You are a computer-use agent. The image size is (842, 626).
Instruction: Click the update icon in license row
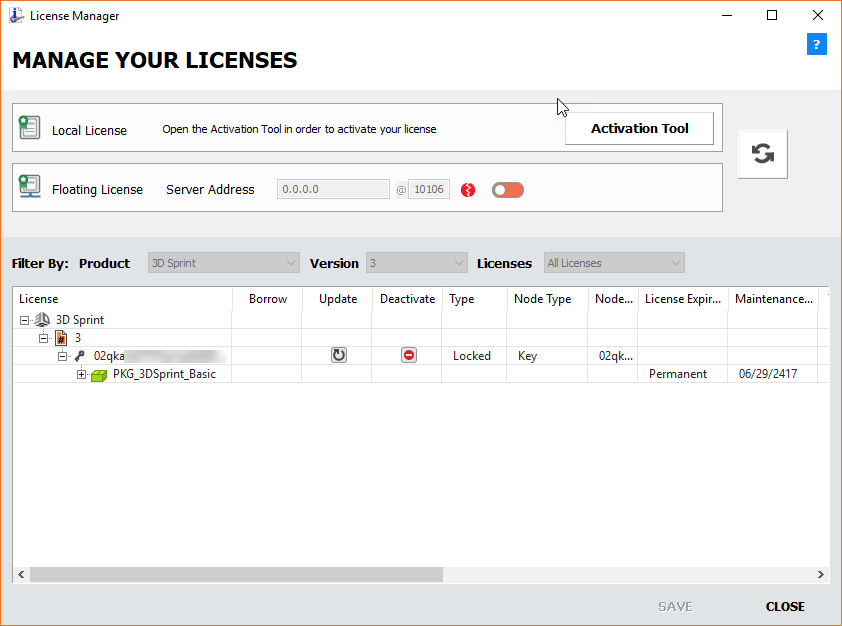(339, 355)
